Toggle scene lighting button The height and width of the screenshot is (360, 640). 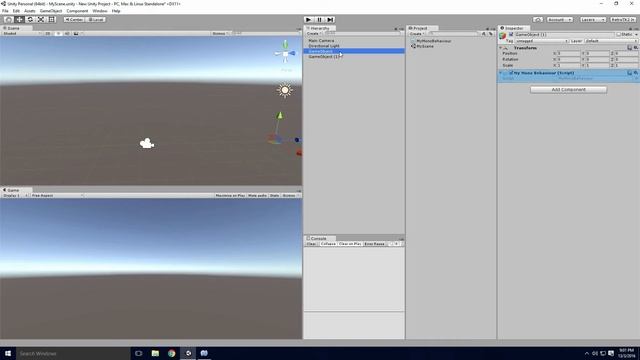(x=58, y=33)
